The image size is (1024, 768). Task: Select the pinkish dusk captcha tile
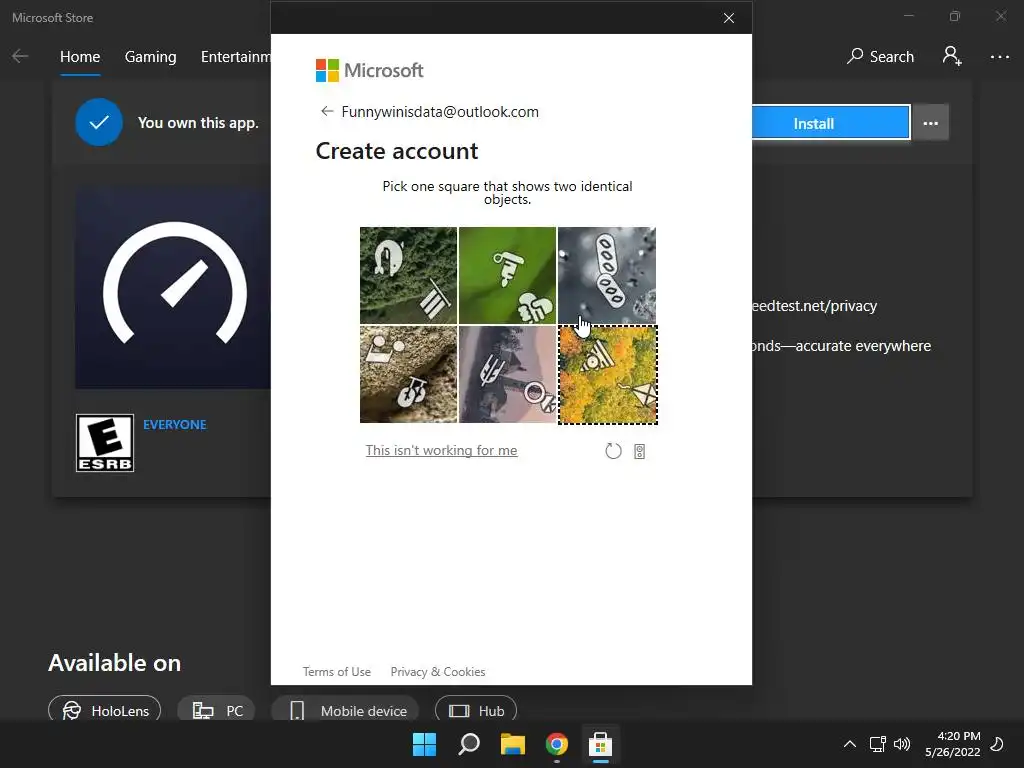[507, 374]
